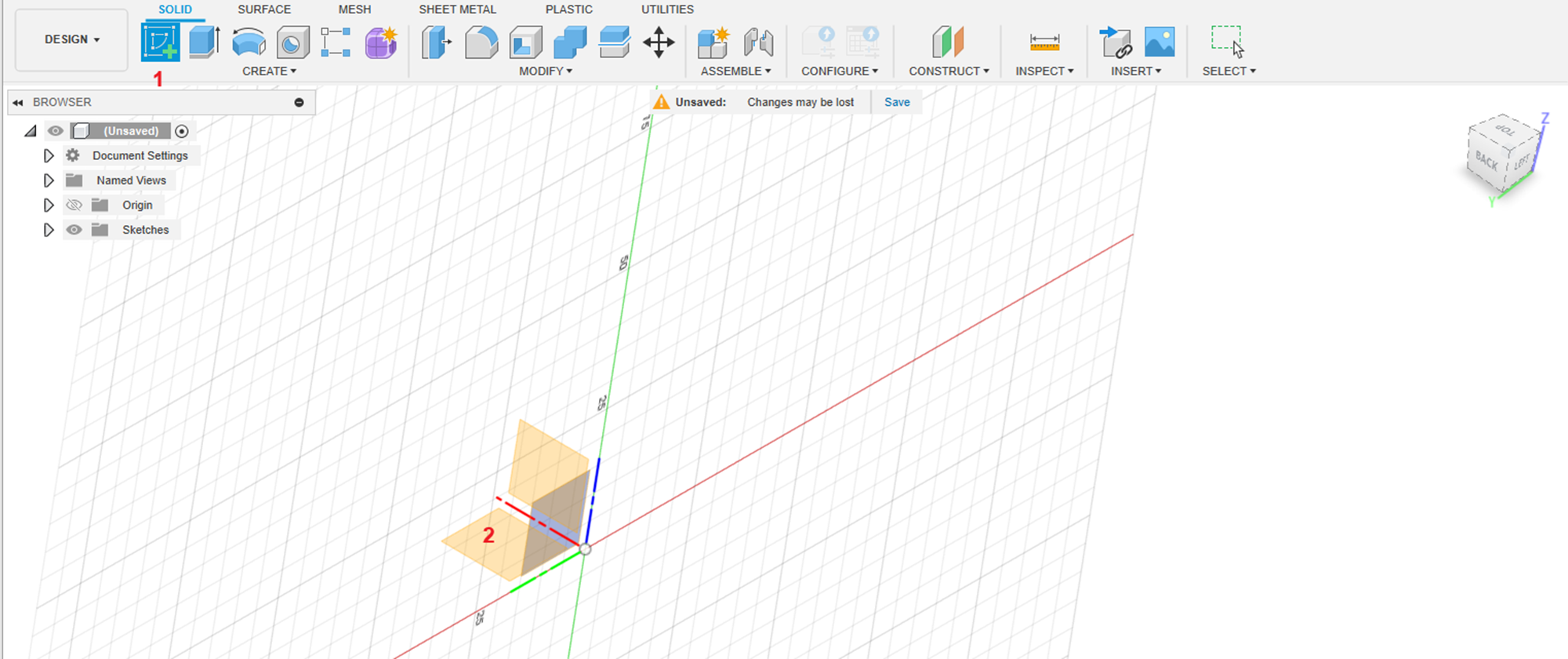Select the Measure tool
The image size is (1568, 659).
[1044, 42]
